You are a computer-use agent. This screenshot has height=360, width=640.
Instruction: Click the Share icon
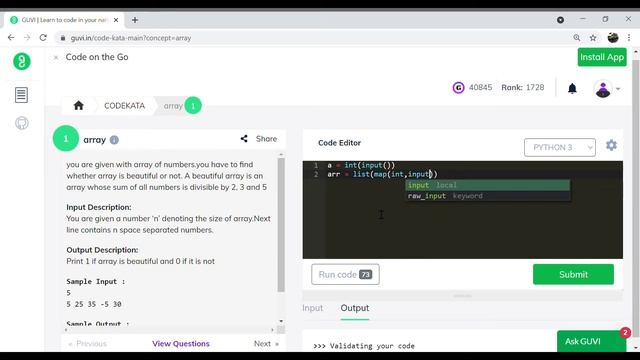244,139
